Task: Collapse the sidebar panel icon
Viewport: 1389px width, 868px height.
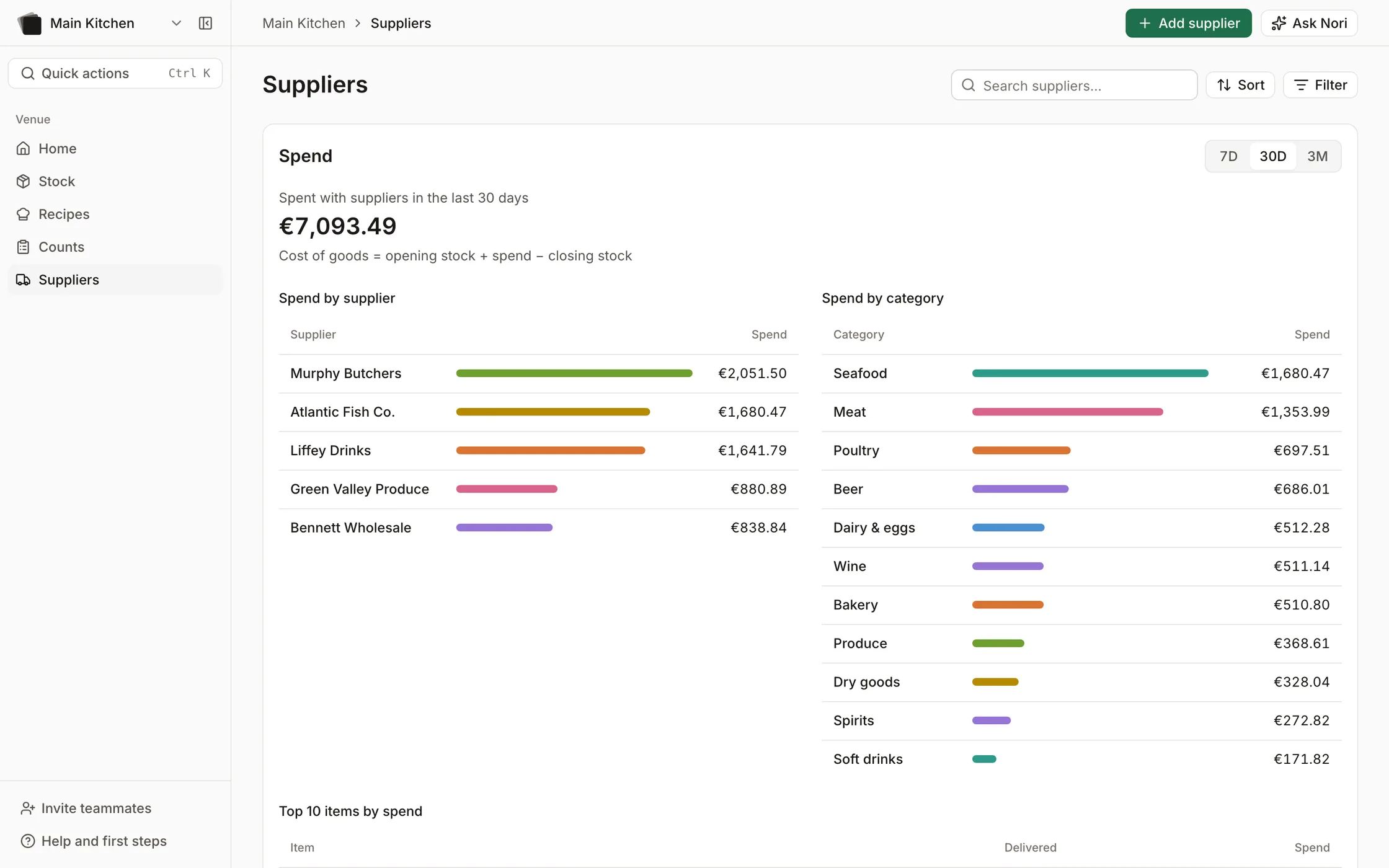Action: coord(205,23)
